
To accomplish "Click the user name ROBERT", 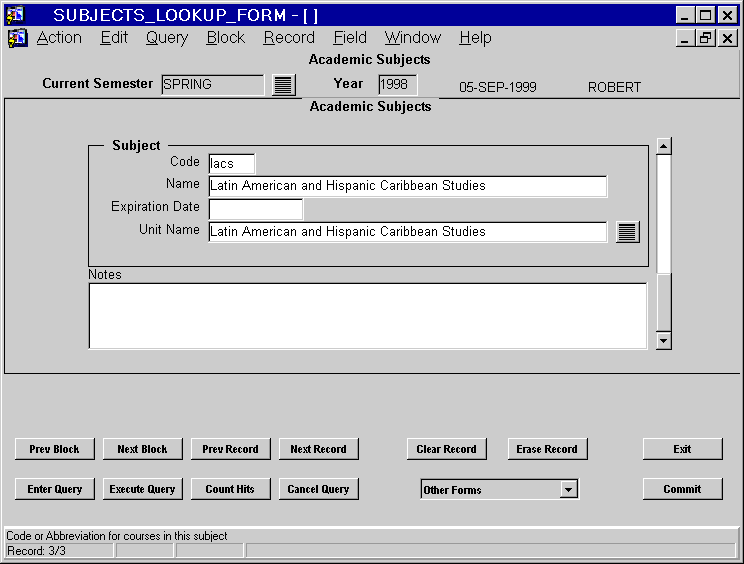I will coord(614,87).
